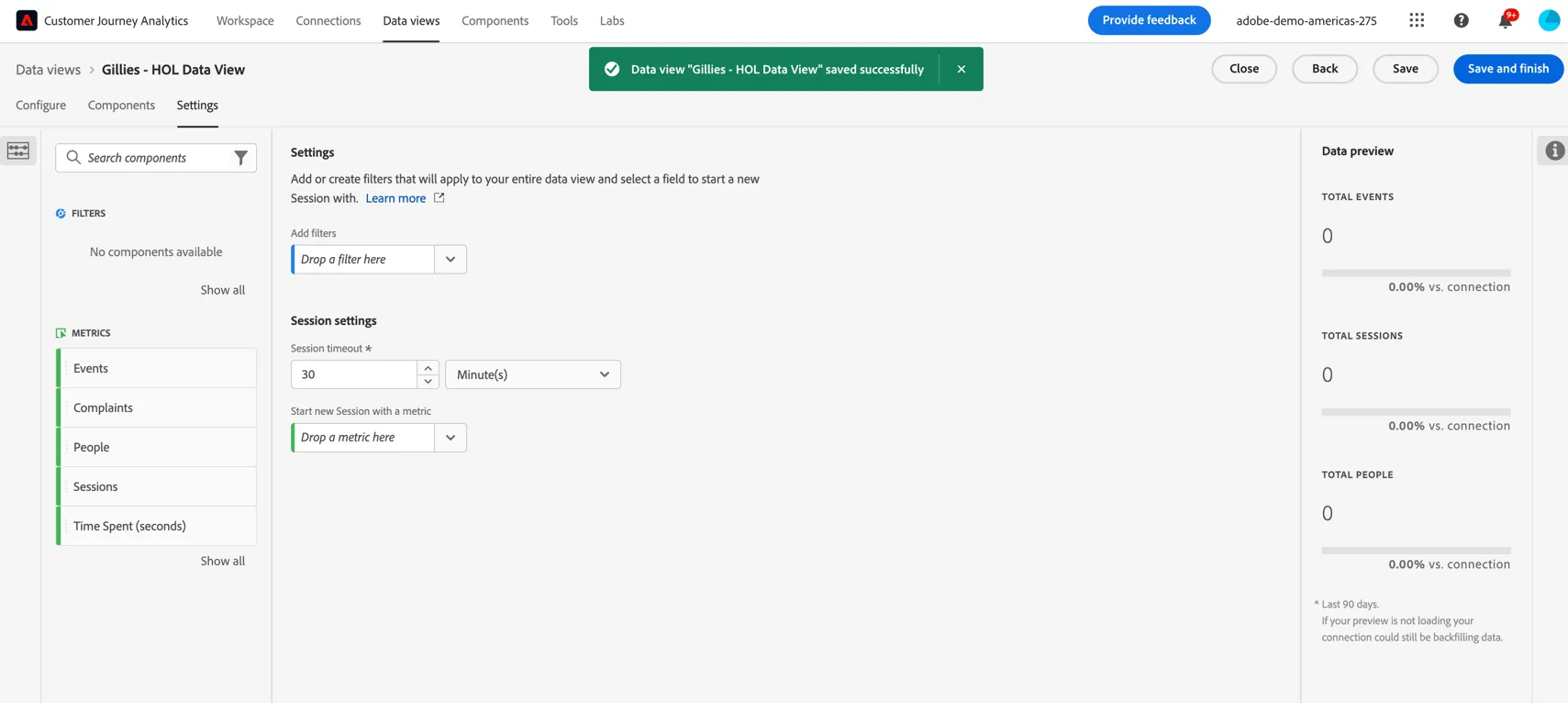Open the Learn more link

point(395,198)
